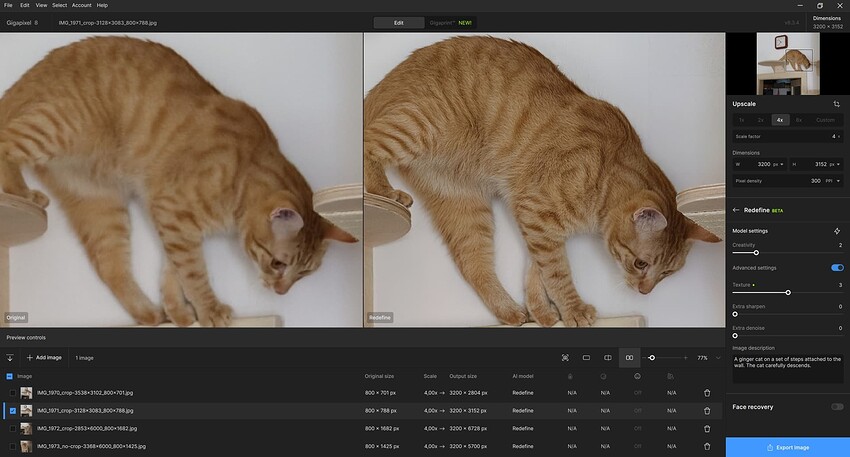
Task: Delete IMG_1970 row with trash icon
Action: tap(707, 392)
